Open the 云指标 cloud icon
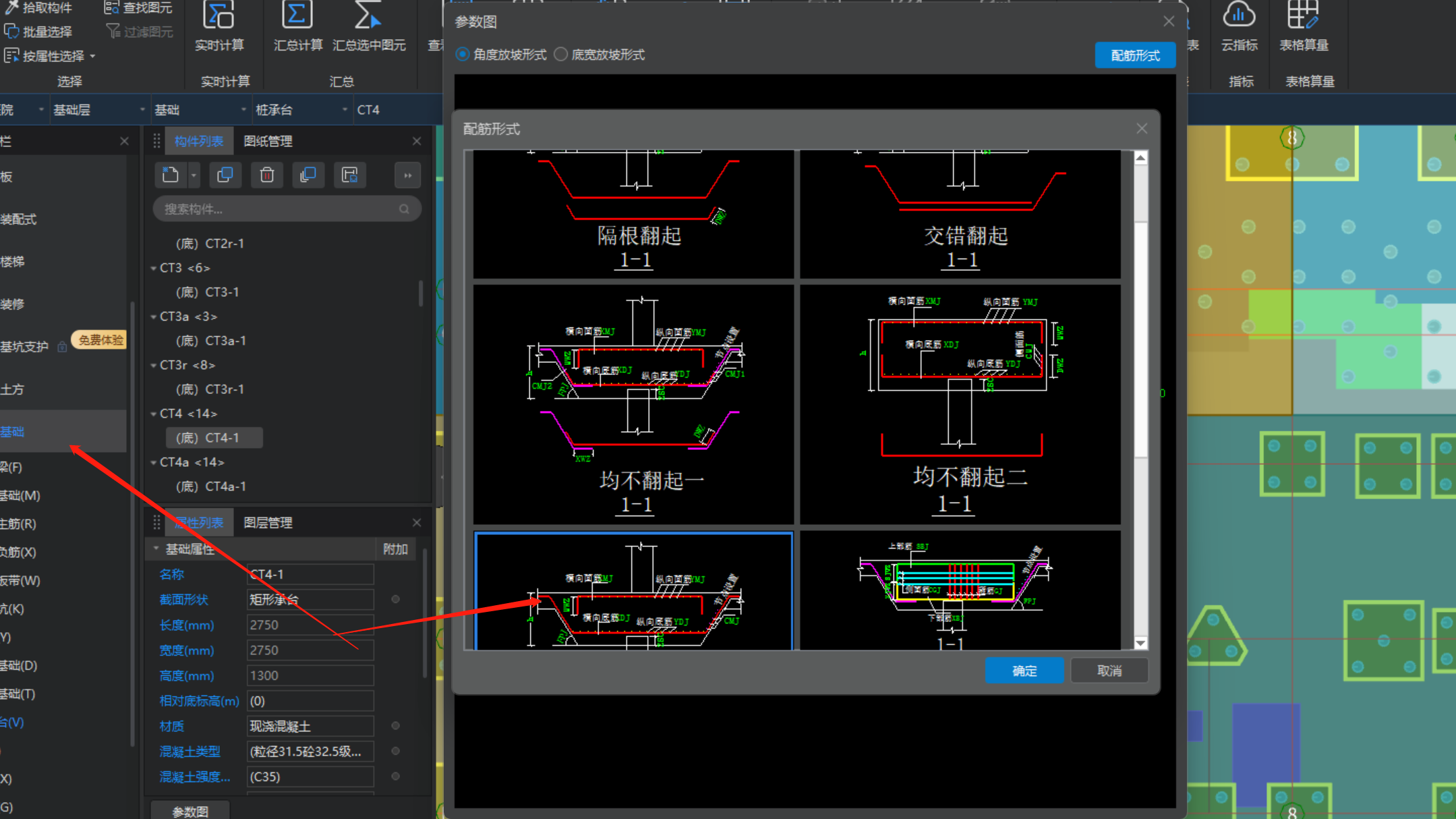The width and height of the screenshot is (1456, 819). [1239, 15]
